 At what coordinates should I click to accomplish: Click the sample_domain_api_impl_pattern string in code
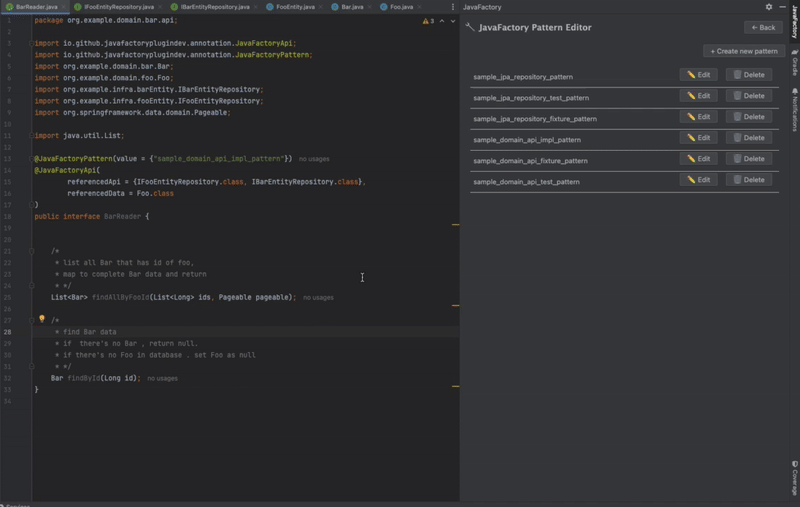tap(219, 159)
